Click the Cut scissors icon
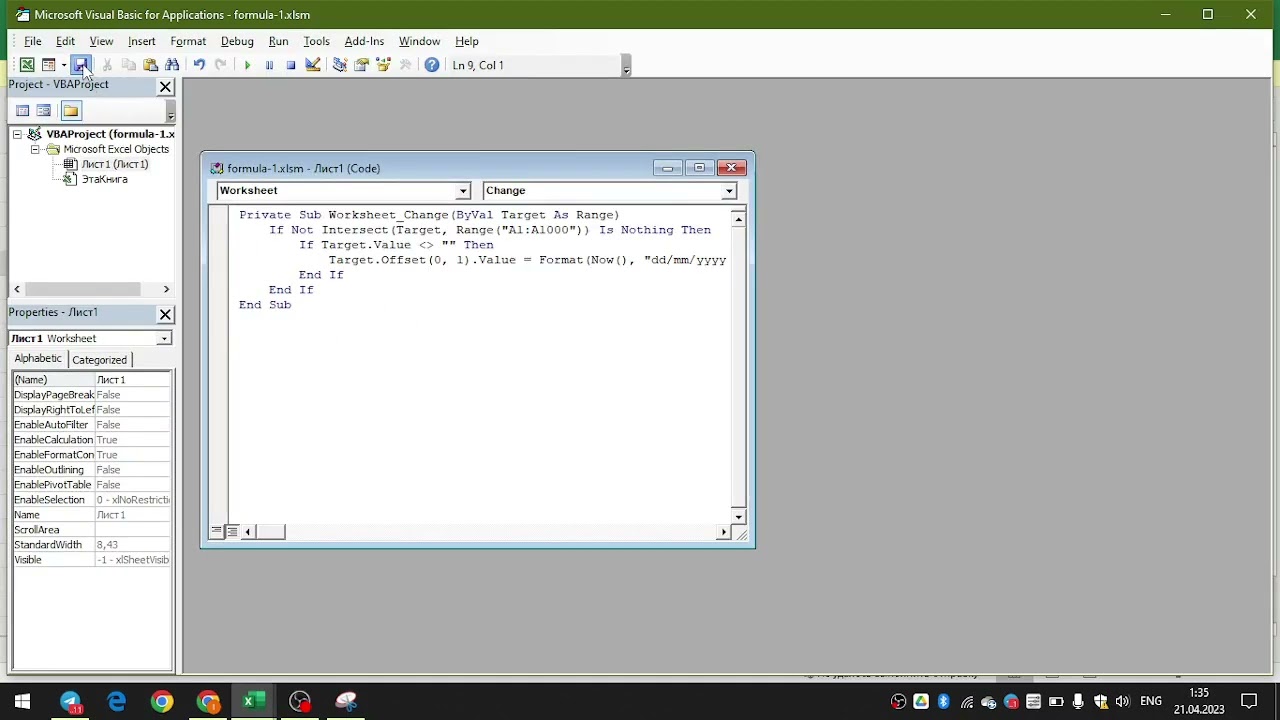1280x720 pixels. [x=107, y=65]
